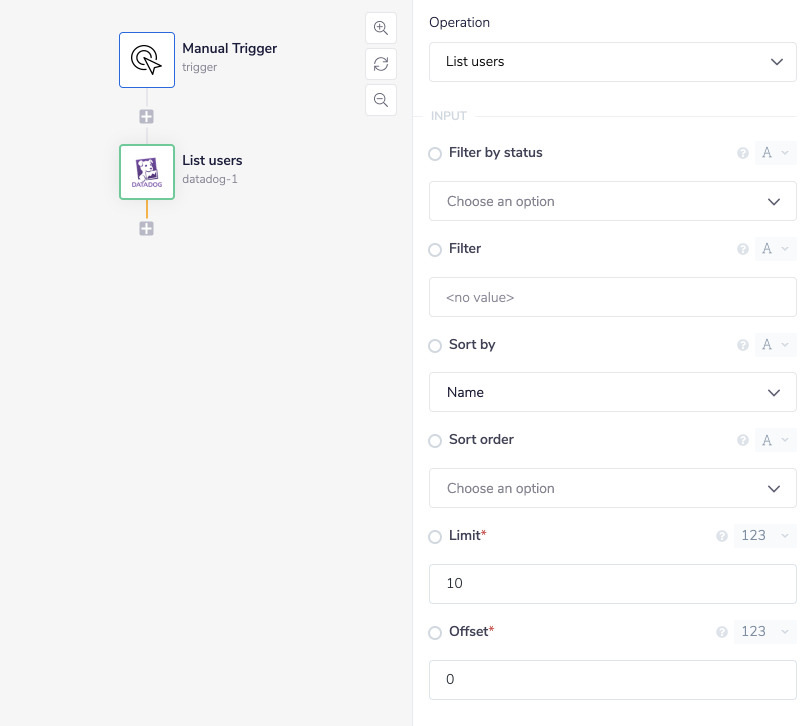Viewport: 810px width, 726px height.
Task: Click the help icon beside the Limit field
Action: pos(721,536)
